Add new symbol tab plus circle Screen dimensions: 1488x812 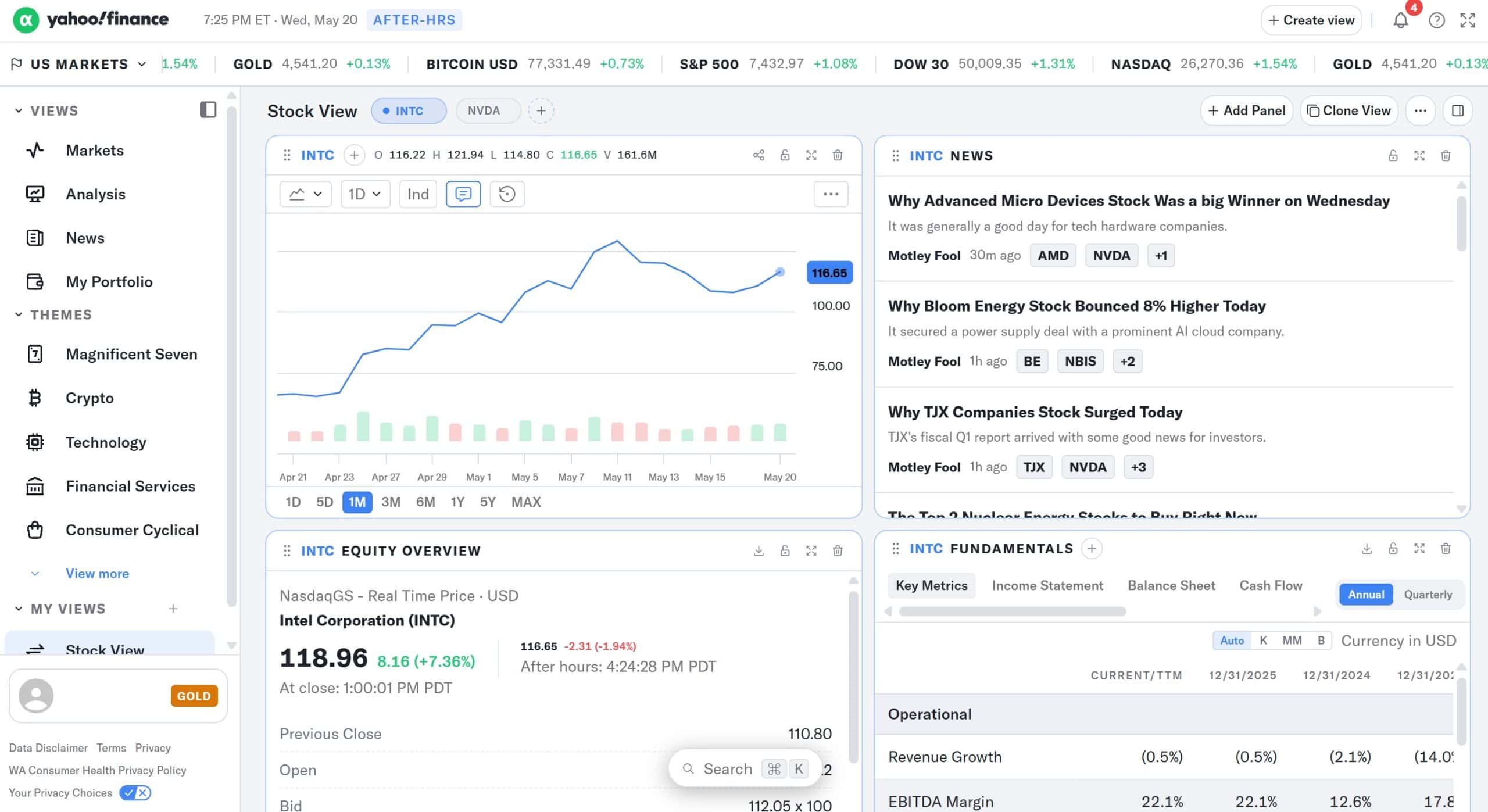pos(541,110)
